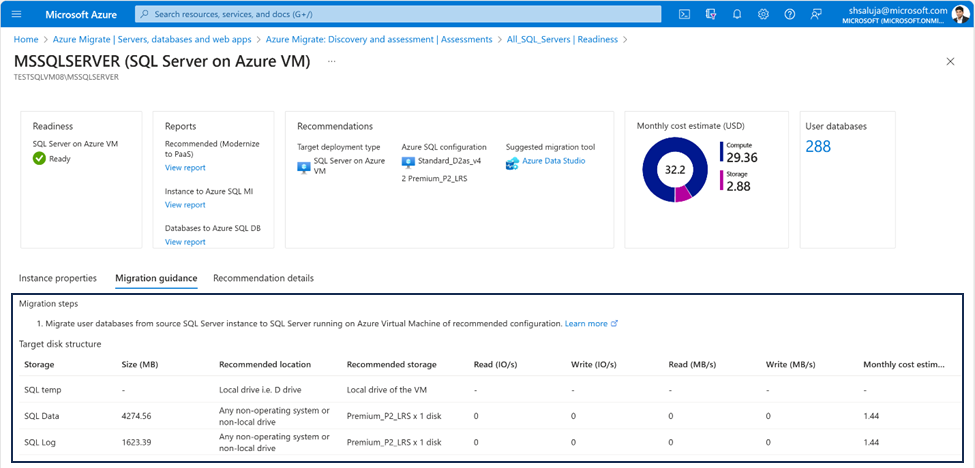Viewport: 975px width, 468px height.
Task: Click the TESTSQLVM08\MSSQLSERVER subtitle
Action: [x=66, y=78]
